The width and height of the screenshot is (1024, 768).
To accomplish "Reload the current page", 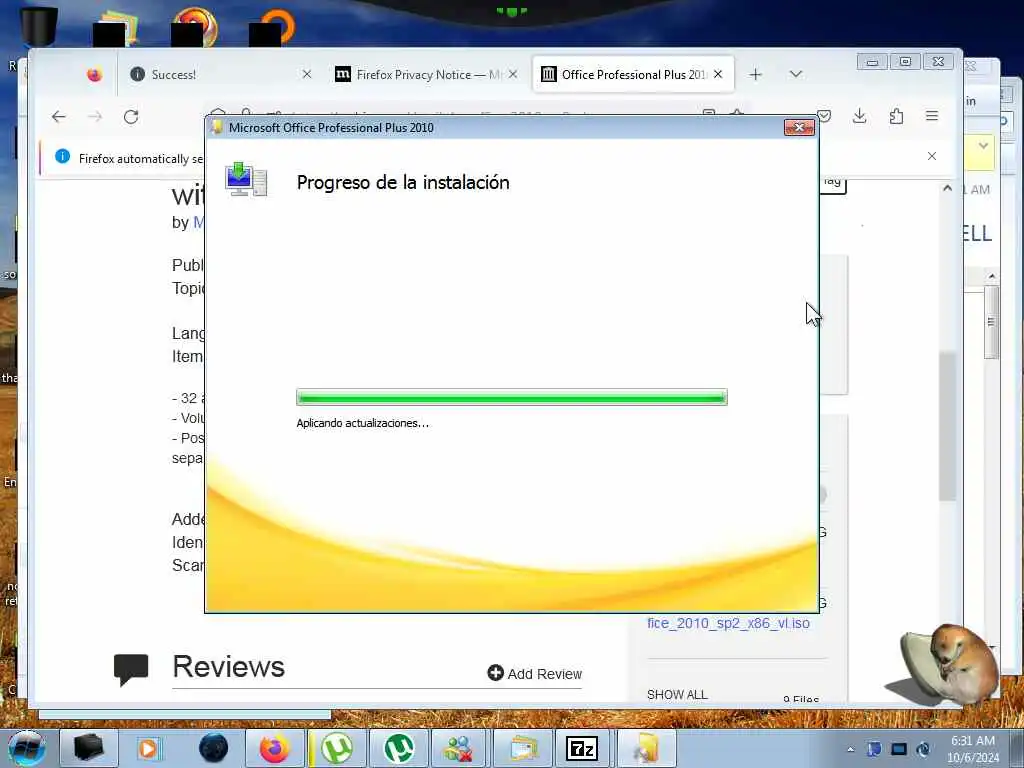I will click(x=131, y=116).
